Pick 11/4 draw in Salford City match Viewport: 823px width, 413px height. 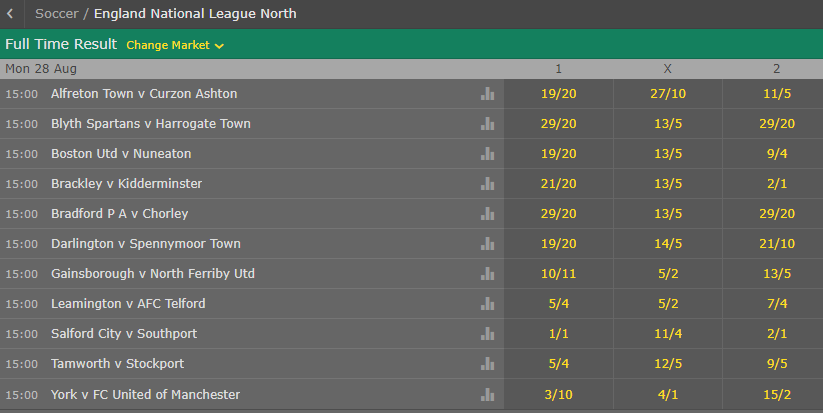coord(668,334)
